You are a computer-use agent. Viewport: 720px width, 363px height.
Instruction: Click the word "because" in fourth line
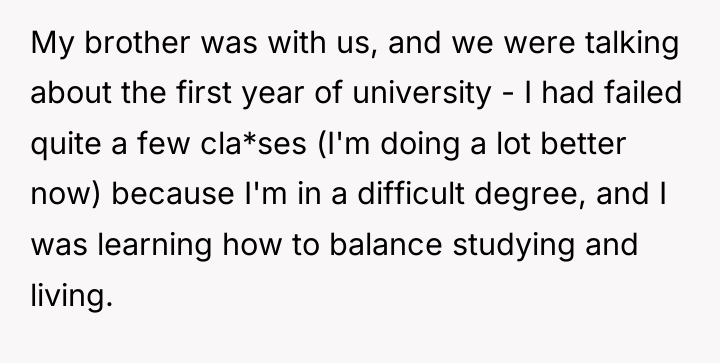[173, 193]
